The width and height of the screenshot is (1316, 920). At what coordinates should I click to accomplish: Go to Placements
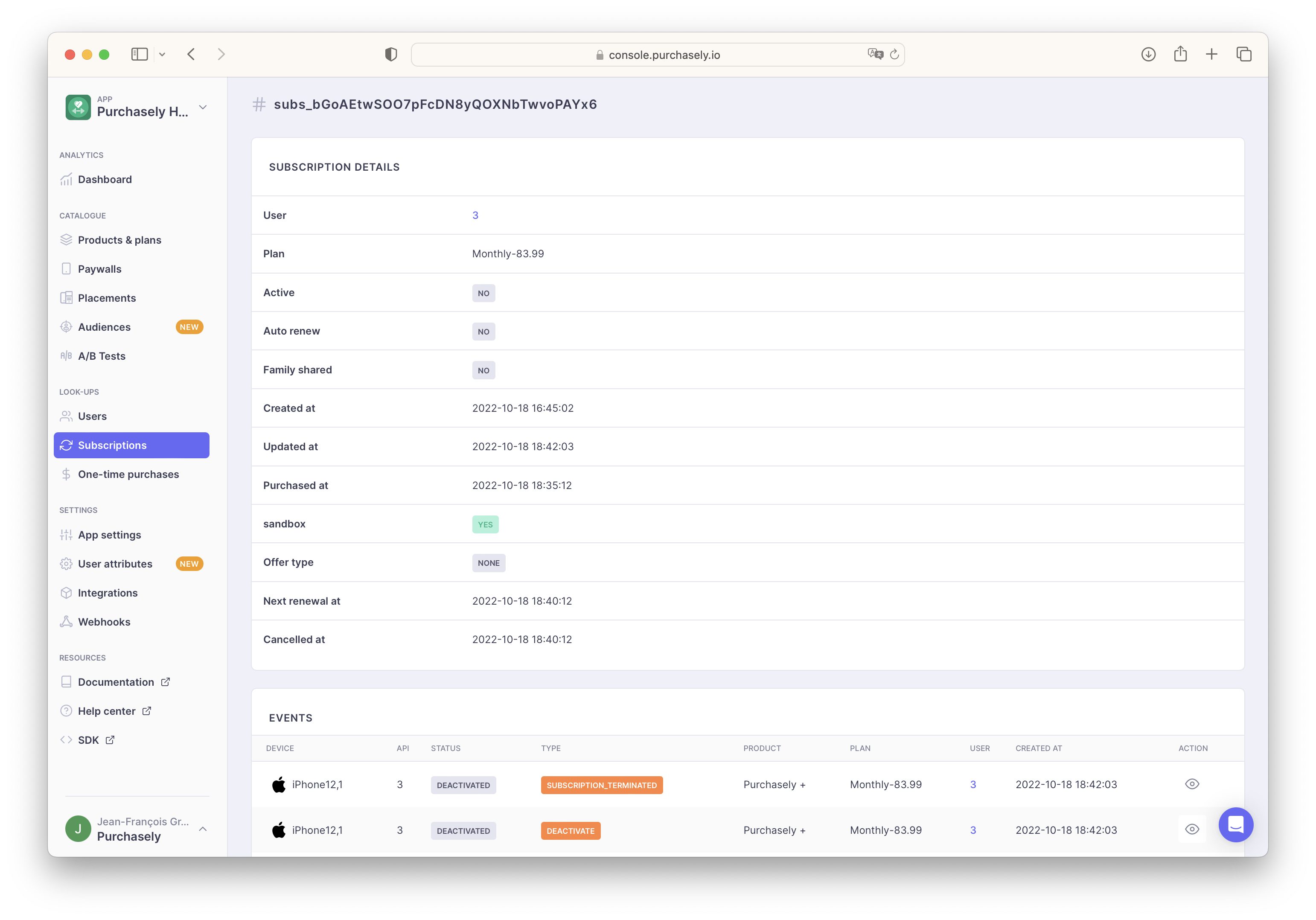click(107, 297)
